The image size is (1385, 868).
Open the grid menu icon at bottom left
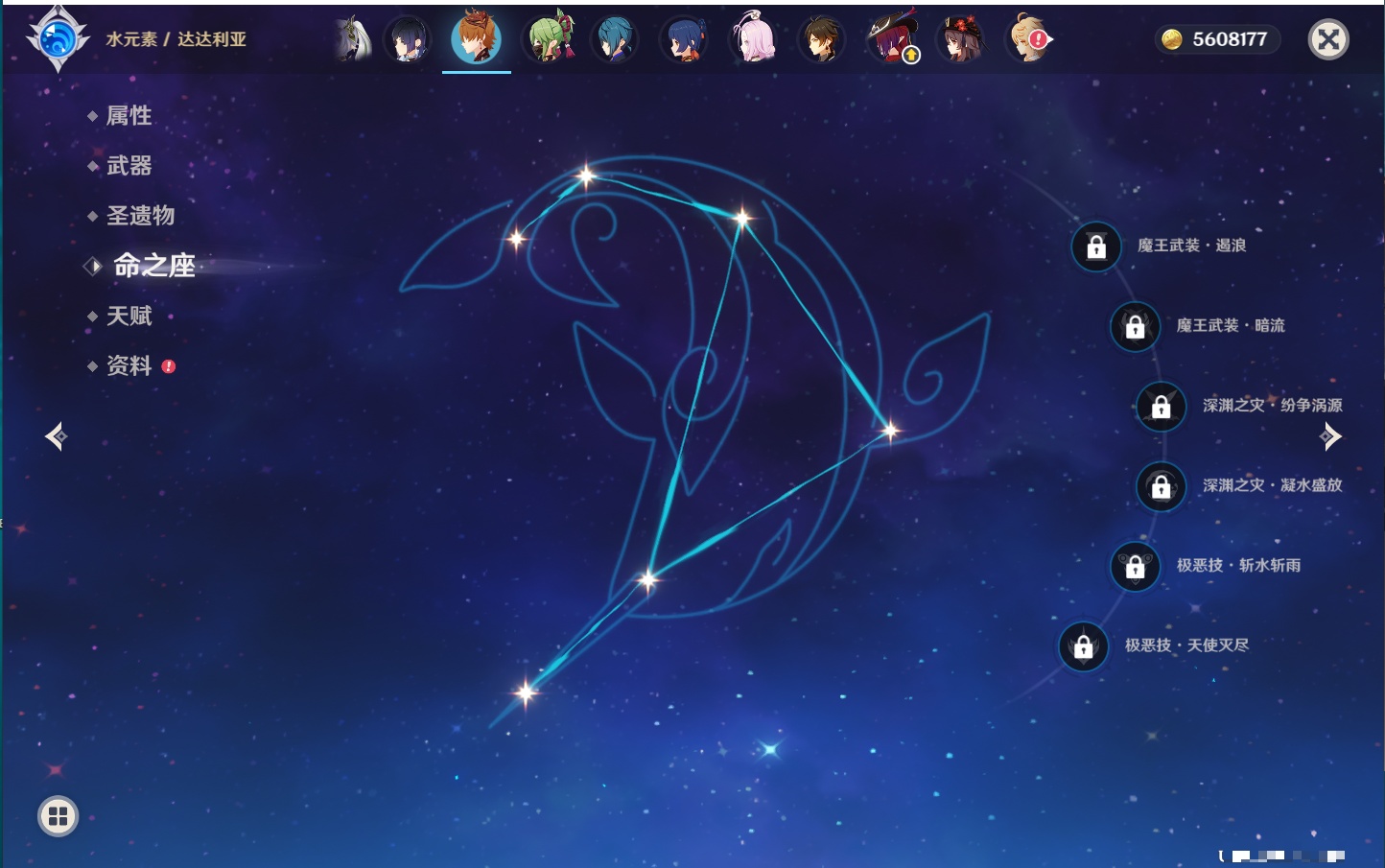(x=58, y=816)
